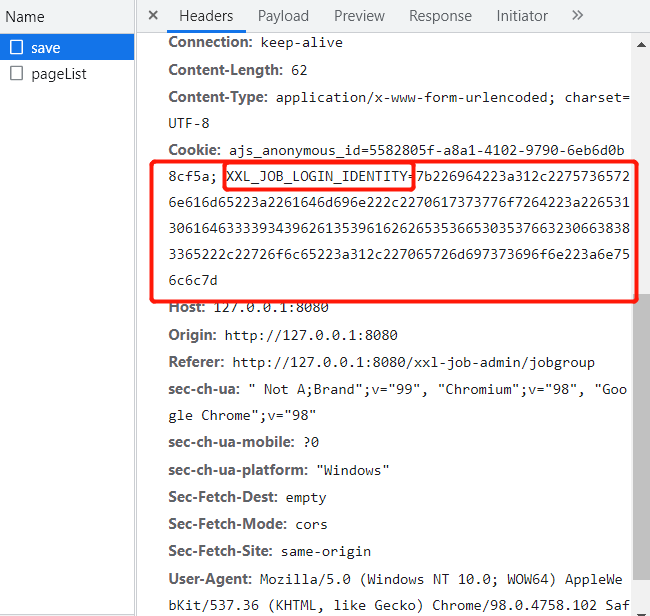Click the Origin header value
The image size is (650, 616).
click(311, 335)
